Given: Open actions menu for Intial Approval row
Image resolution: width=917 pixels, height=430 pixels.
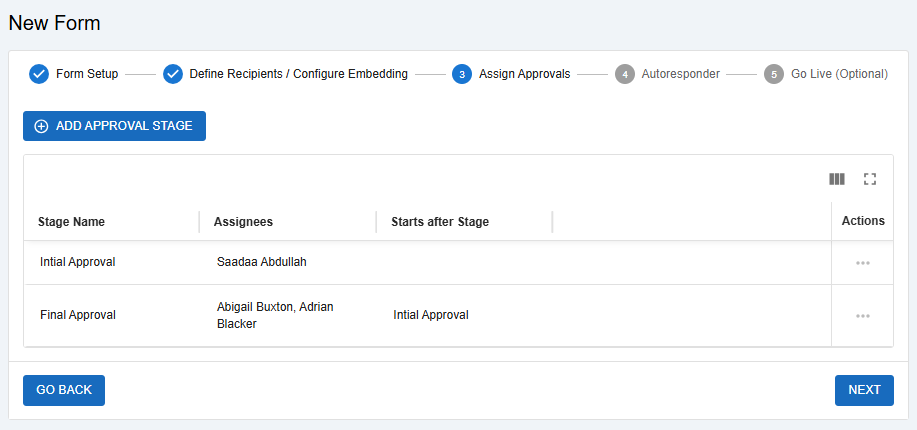Looking at the screenshot, I should pyautogui.click(x=862, y=263).
